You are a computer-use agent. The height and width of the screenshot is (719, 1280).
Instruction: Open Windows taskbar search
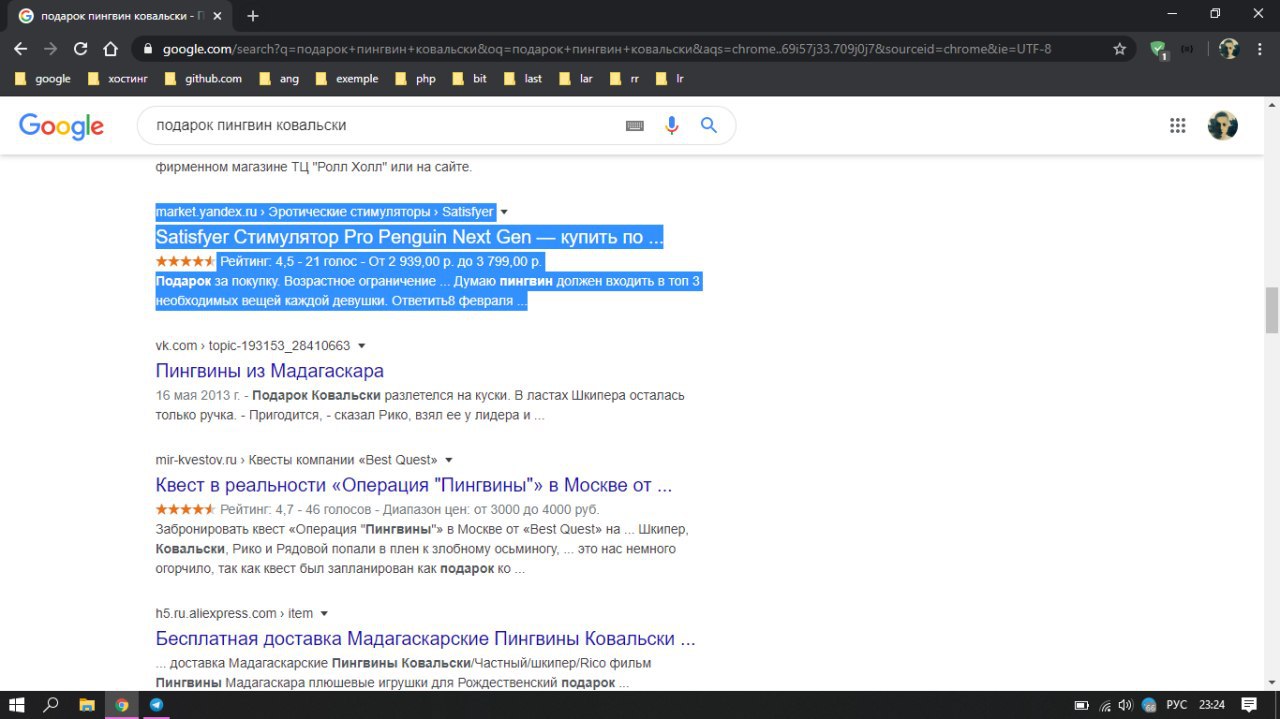click(x=51, y=704)
